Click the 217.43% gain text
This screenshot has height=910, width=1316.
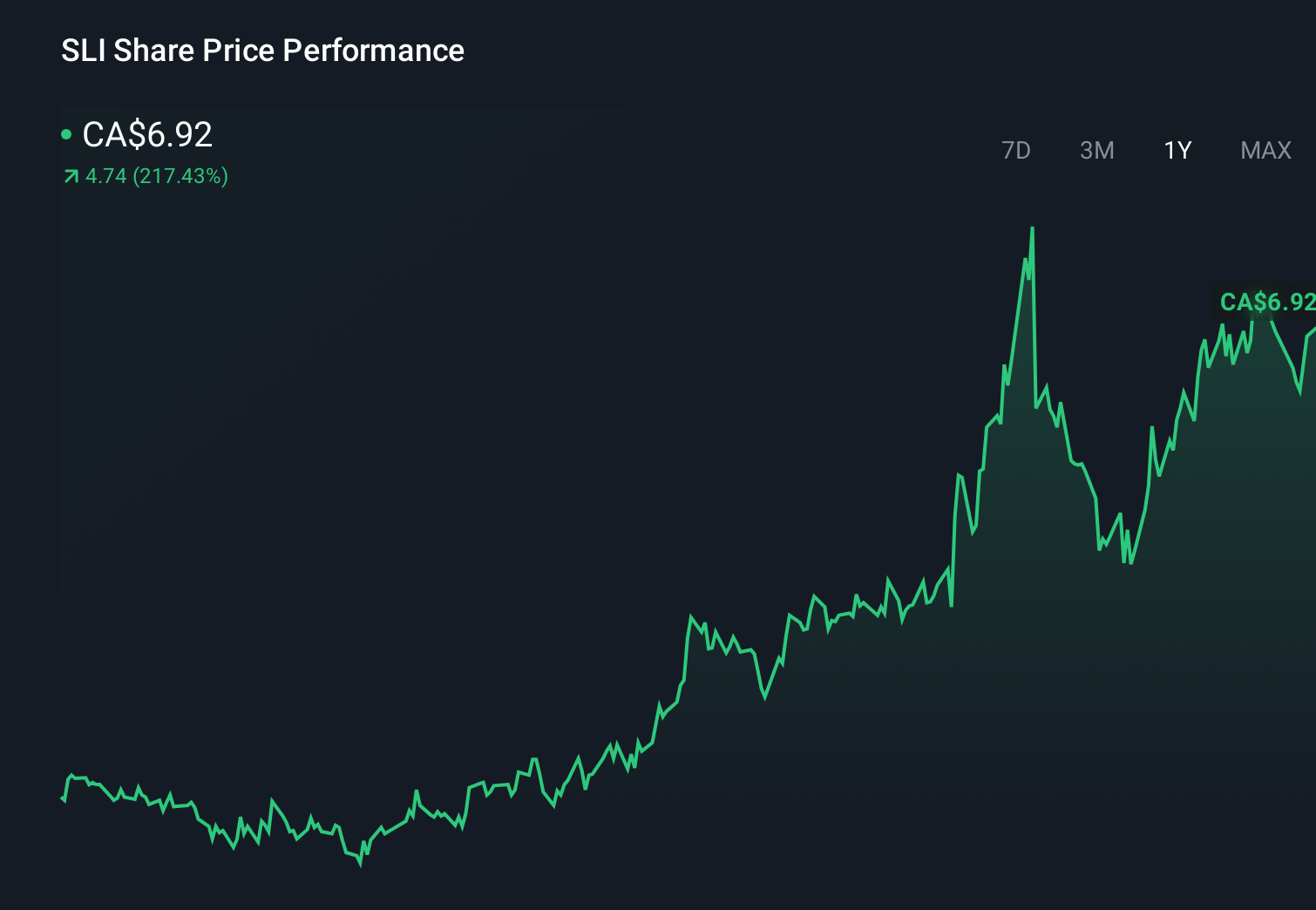tap(179, 176)
